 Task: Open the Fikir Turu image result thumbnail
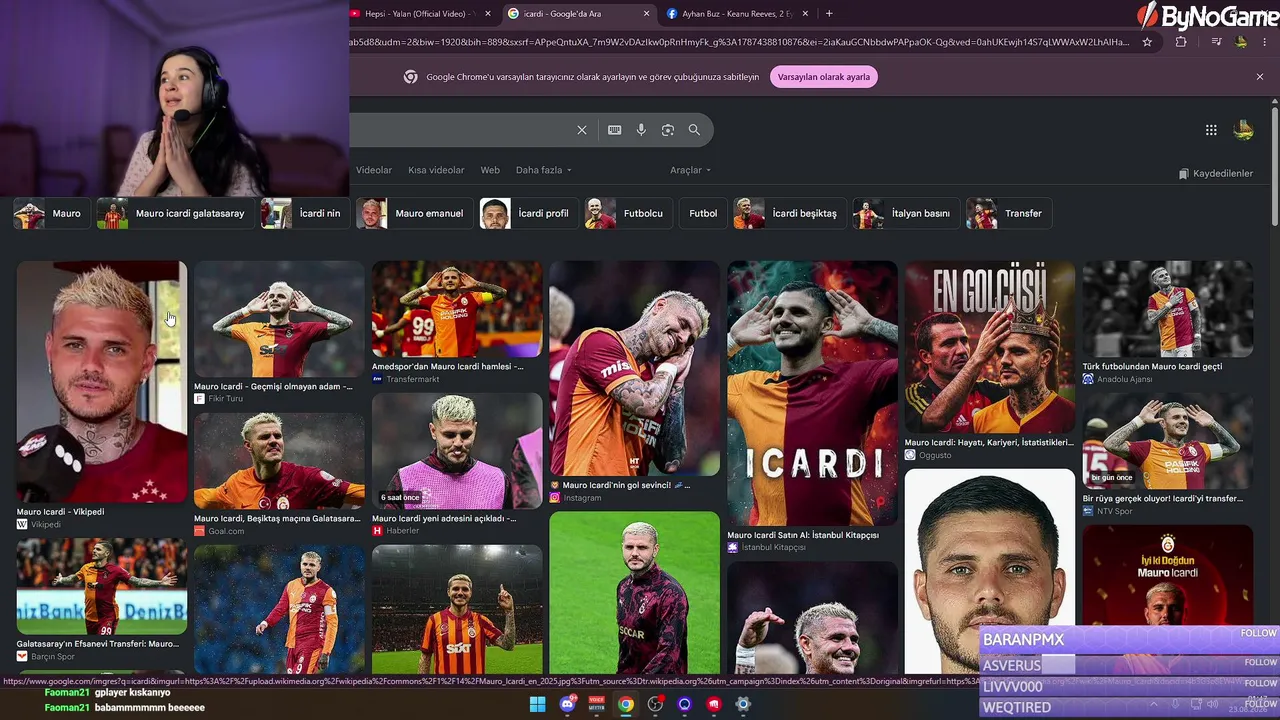279,319
